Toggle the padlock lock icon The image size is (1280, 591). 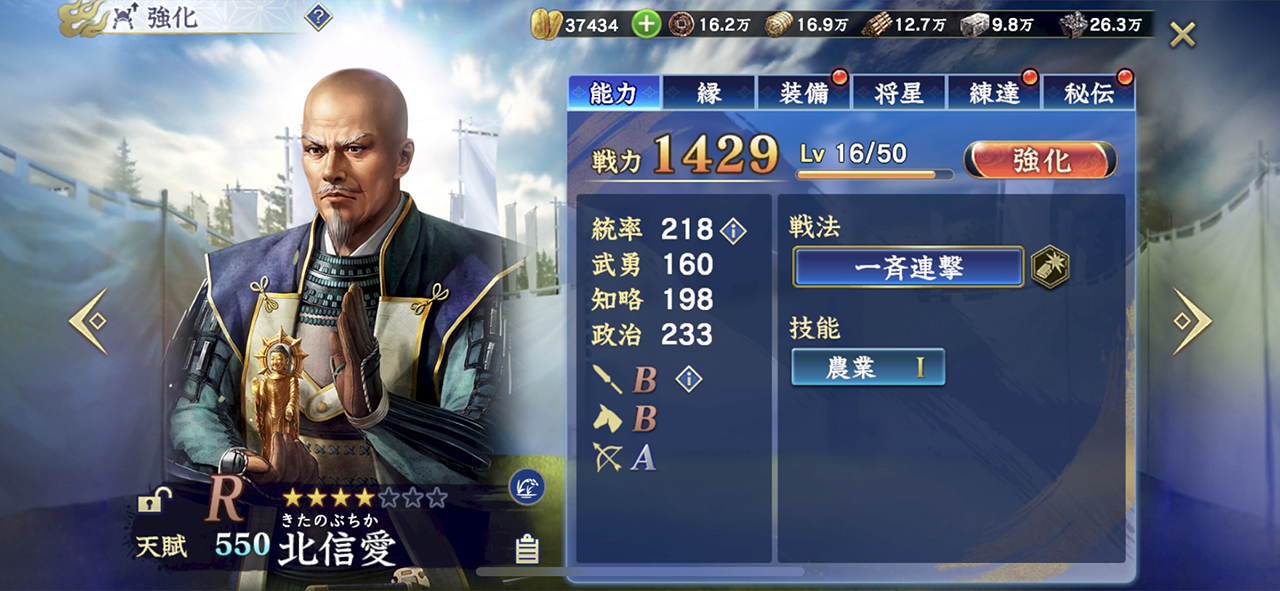pos(154,498)
